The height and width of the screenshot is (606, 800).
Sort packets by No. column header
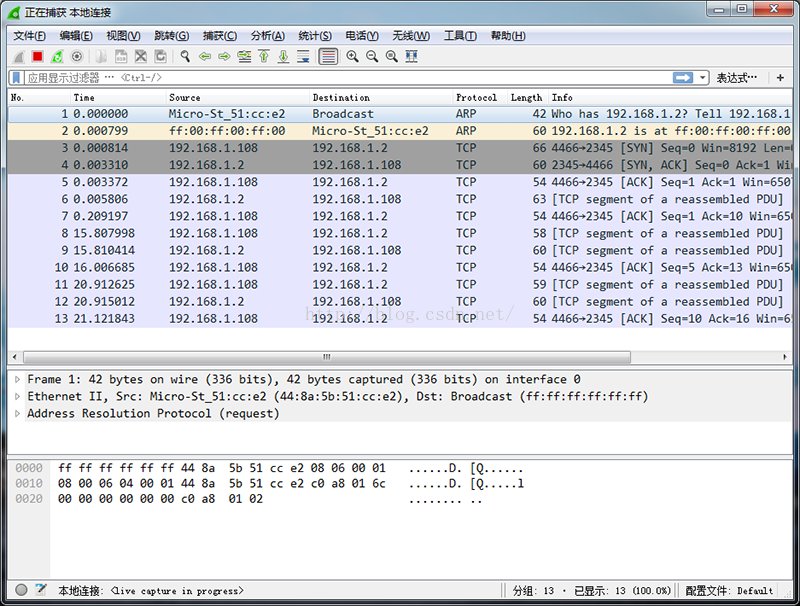[x=39, y=97]
